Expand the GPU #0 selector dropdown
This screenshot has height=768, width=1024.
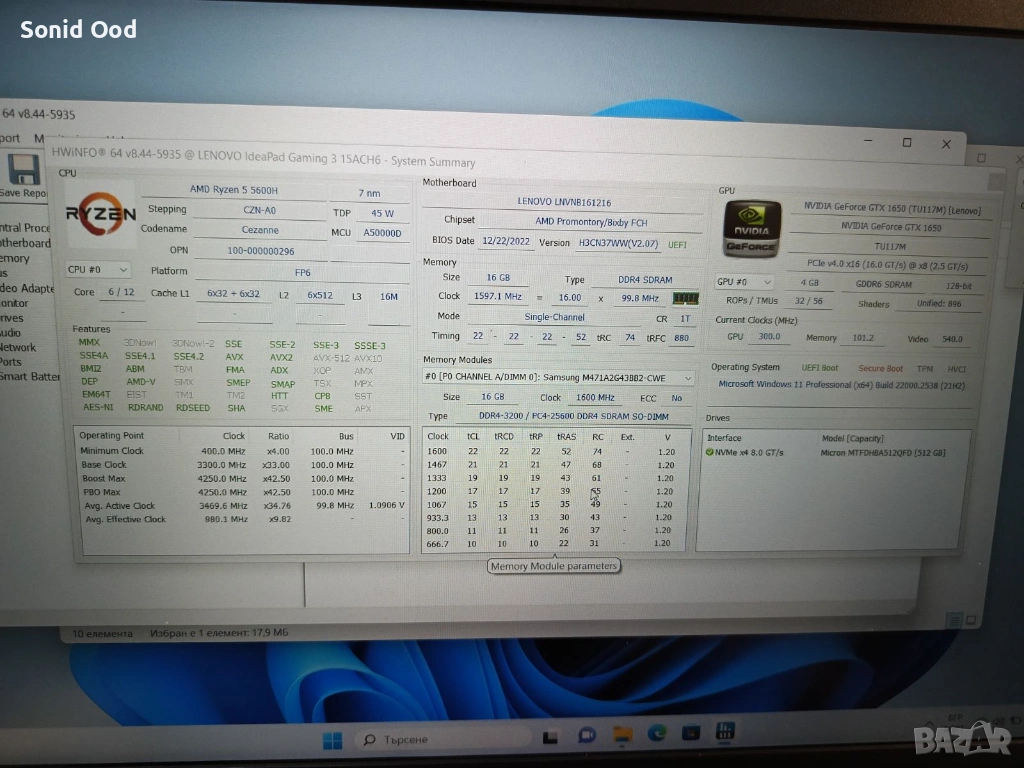(745, 283)
